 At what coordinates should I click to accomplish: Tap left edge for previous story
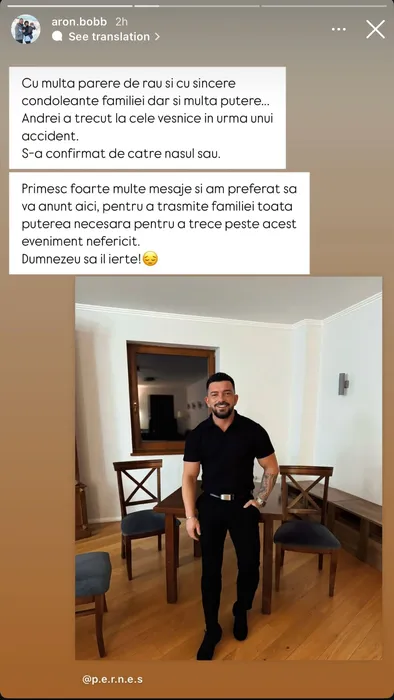click(18, 357)
